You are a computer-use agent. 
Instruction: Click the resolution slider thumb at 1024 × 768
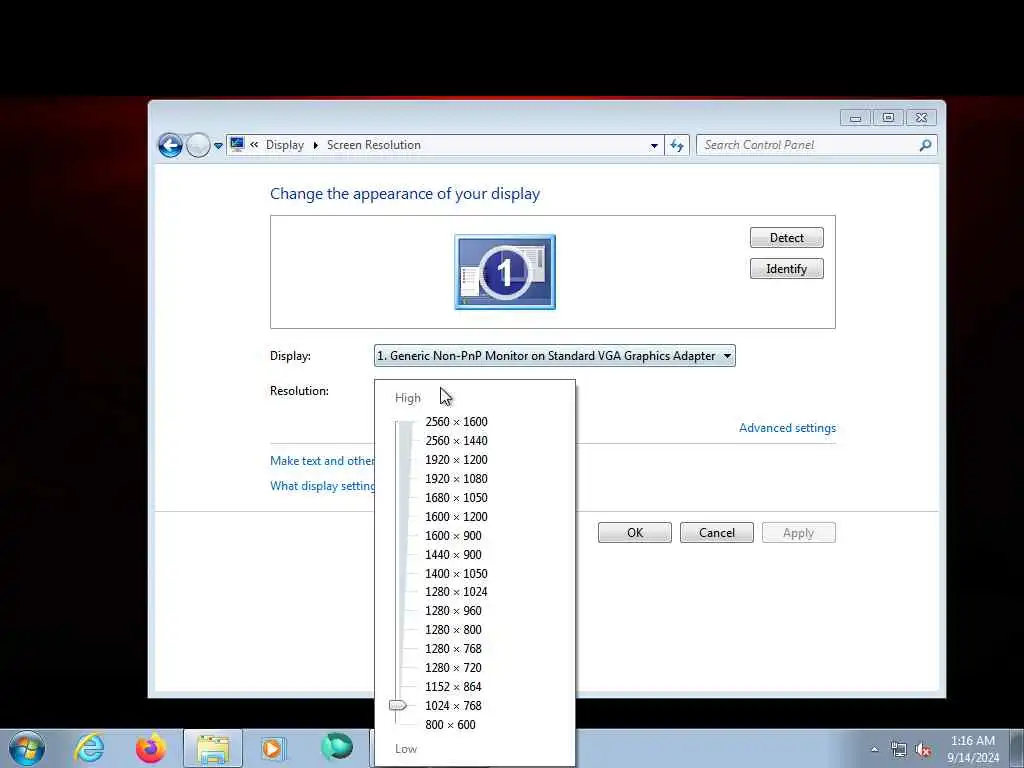click(397, 705)
